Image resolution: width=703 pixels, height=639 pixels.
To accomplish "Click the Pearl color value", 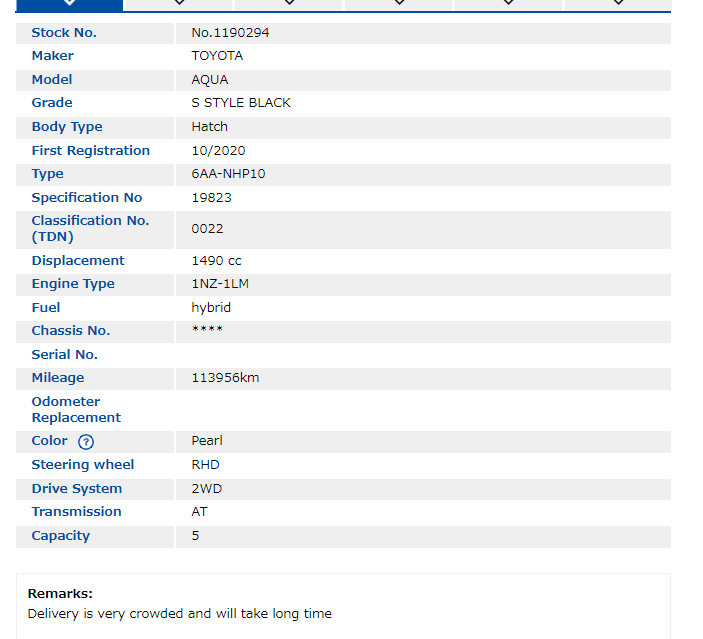I will click(207, 441).
